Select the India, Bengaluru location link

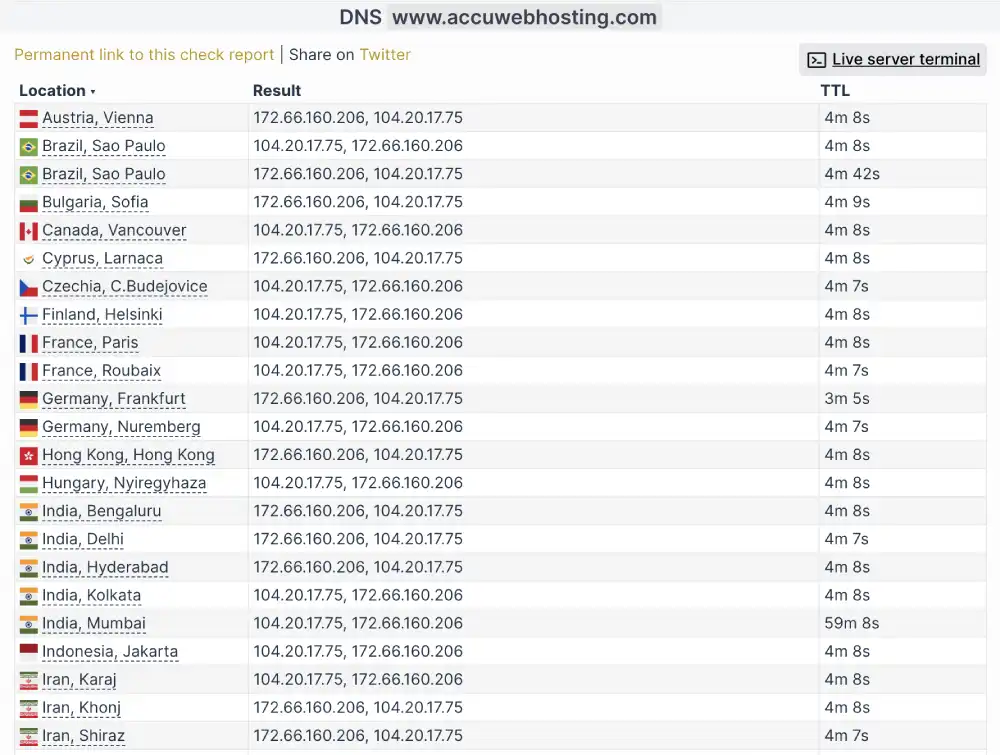click(x=101, y=511)
